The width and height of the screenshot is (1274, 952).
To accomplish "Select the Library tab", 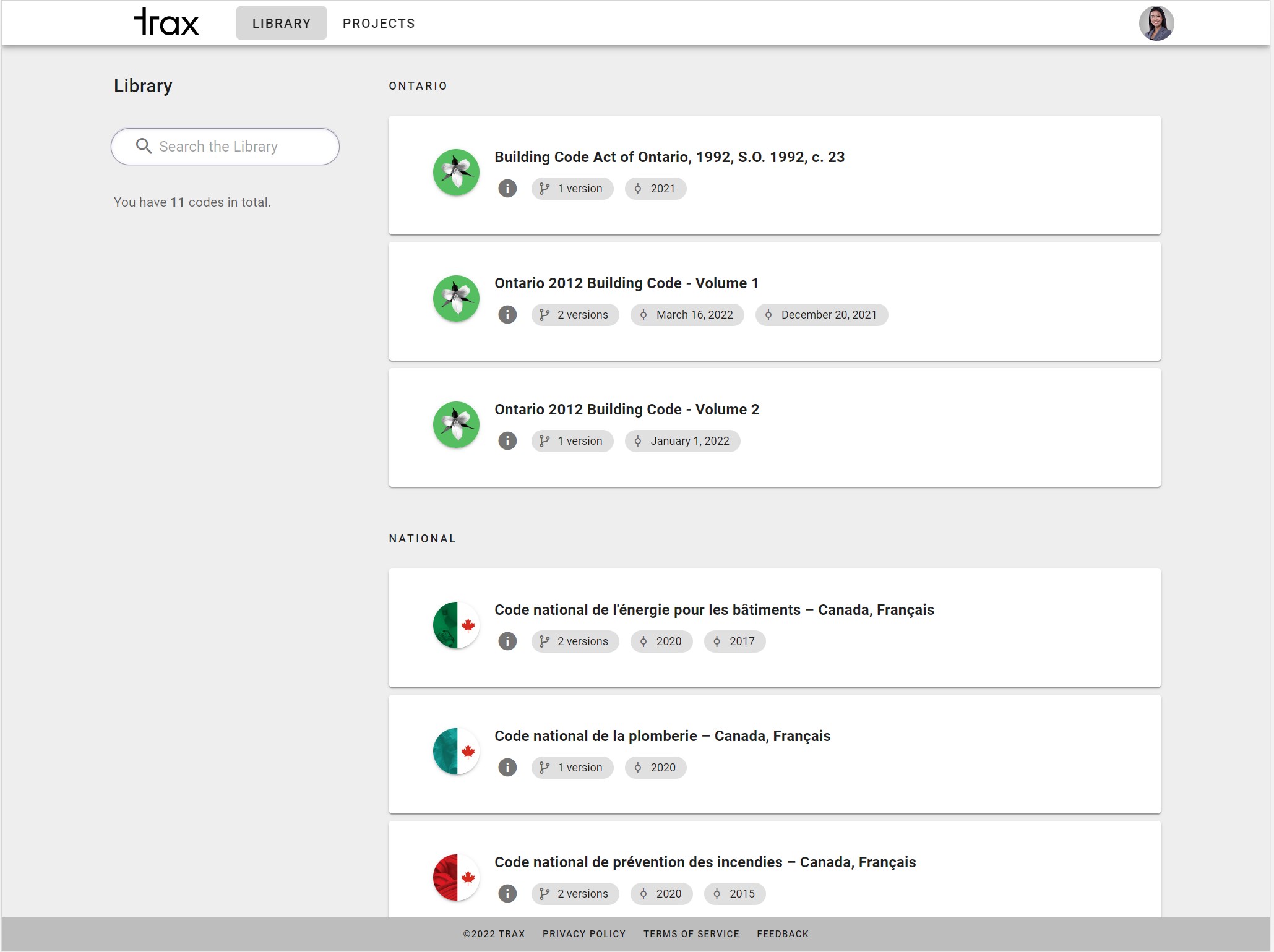I will pos(281,24).
